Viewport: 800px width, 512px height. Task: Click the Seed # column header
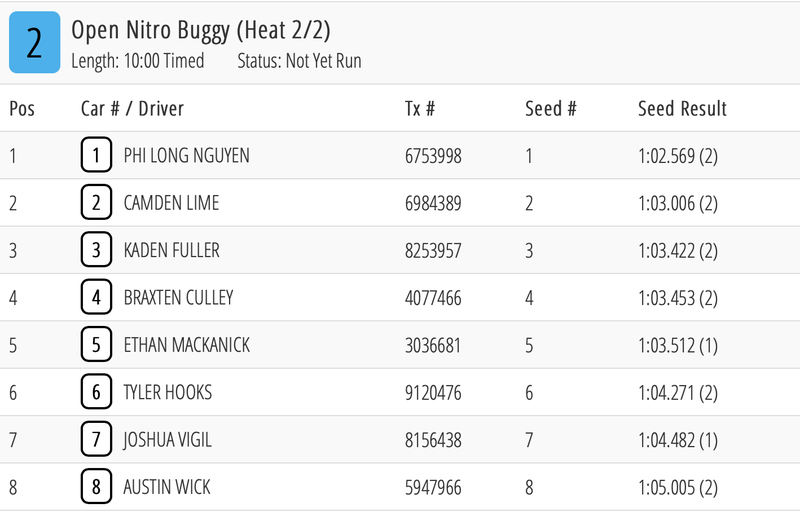(550, 108)
